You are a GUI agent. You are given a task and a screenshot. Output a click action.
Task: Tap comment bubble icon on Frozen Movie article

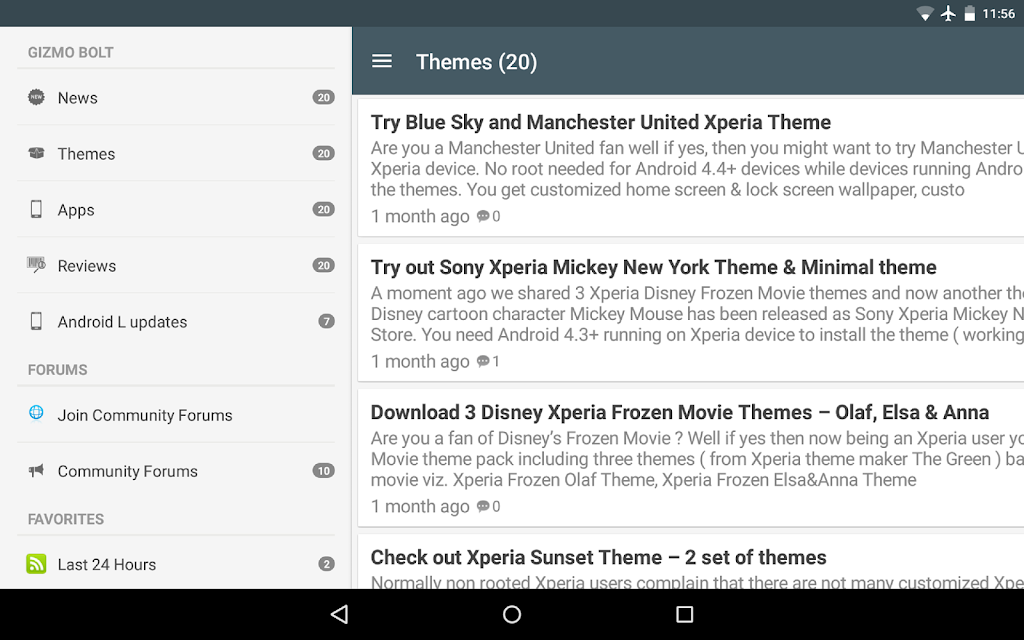click(x=483, y=506)
